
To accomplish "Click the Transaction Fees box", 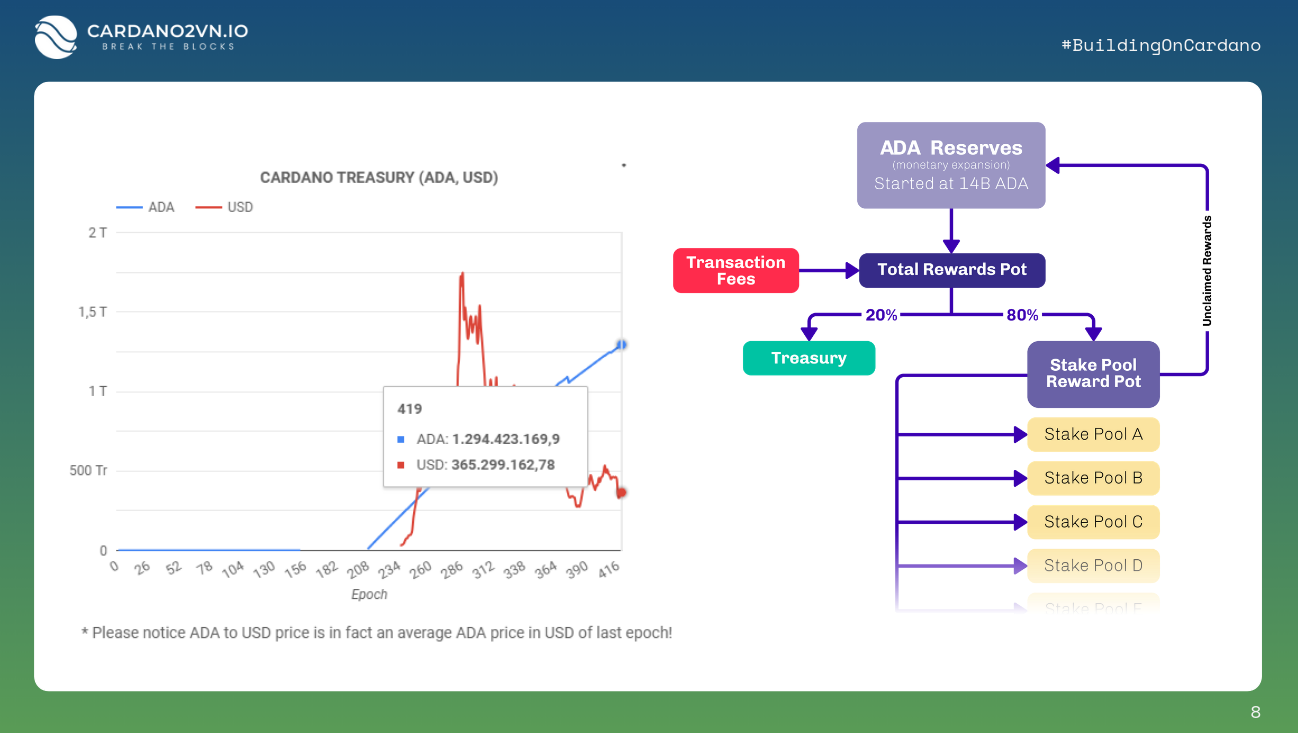I will click(x=736, y=270).
